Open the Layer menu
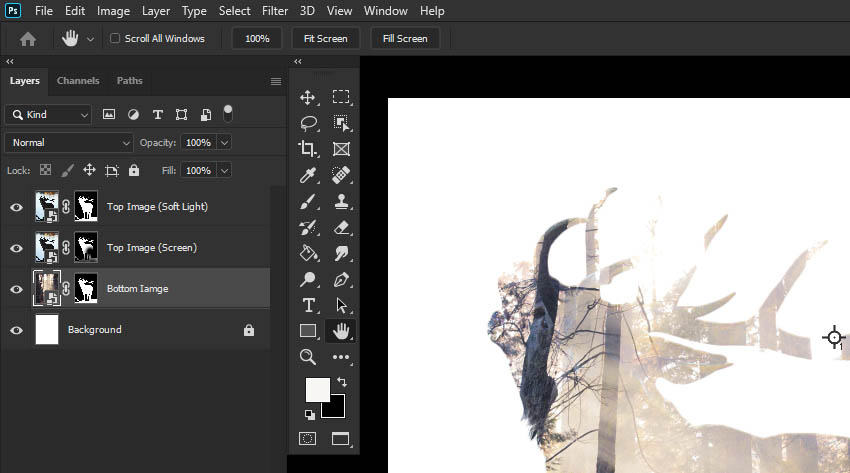850x473 pixels. [x=156, y=11]
